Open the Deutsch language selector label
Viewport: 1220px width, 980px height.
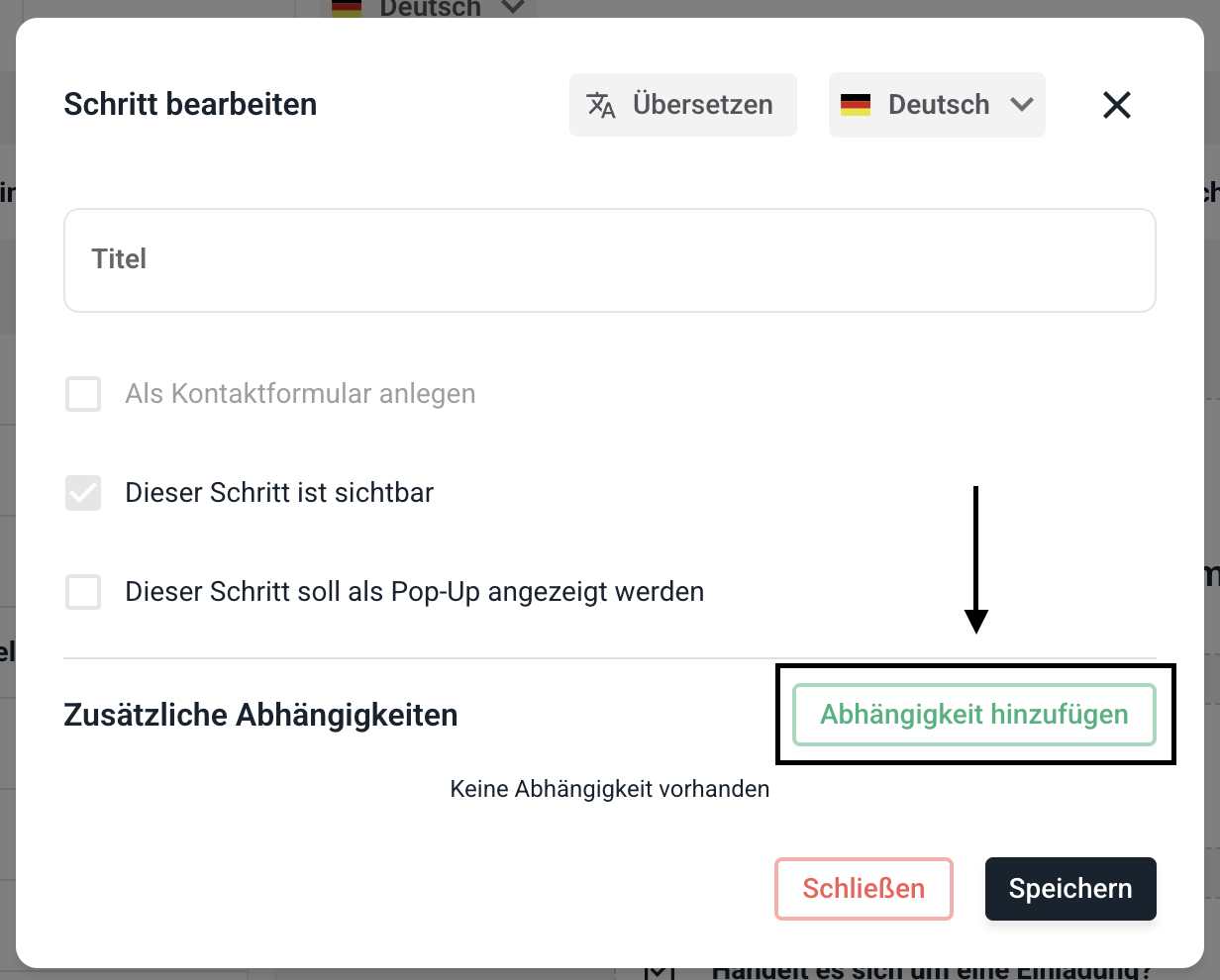[x=939, y=105]
